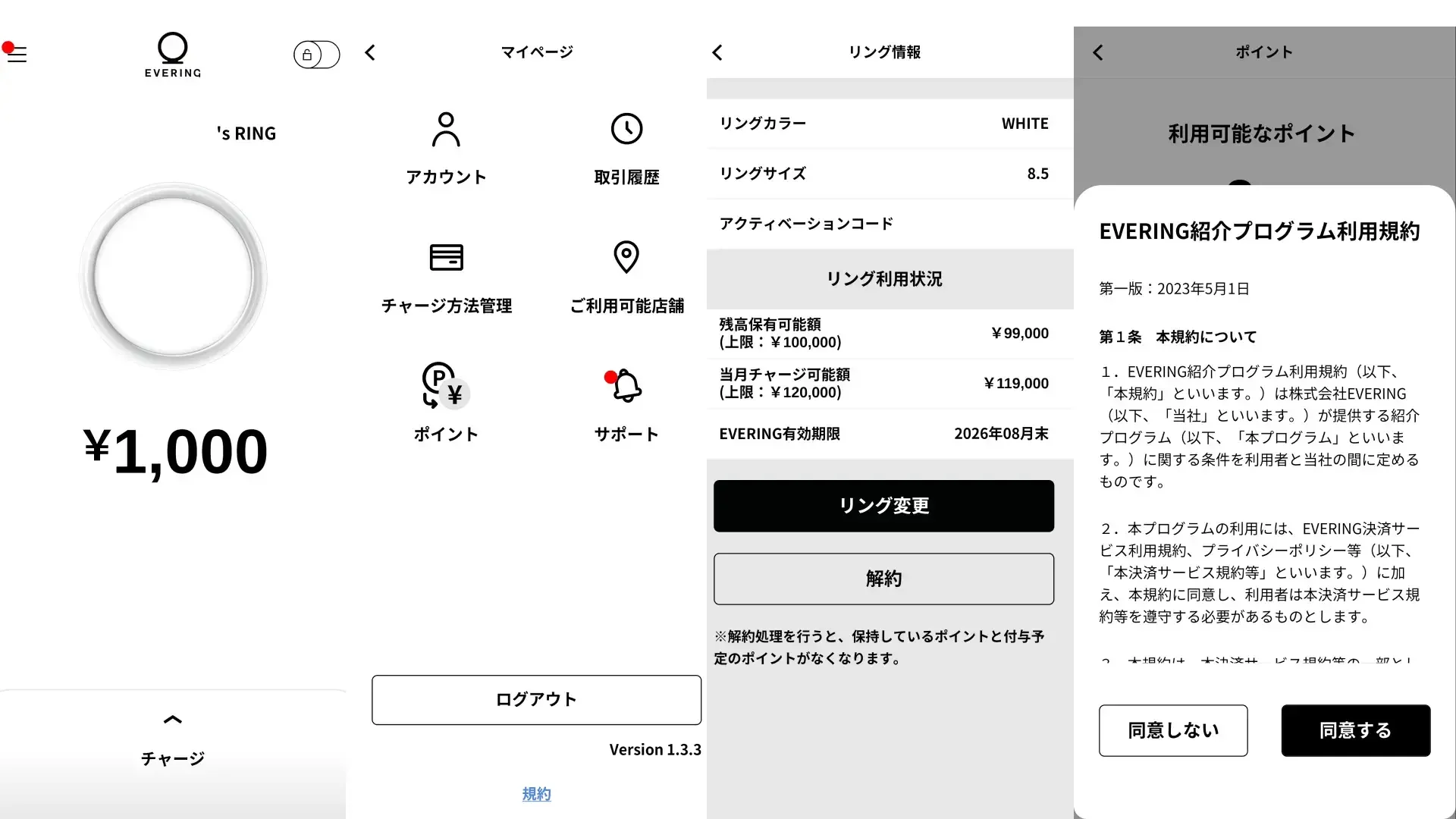Open the hamburger menu with red dot
This screenshot has height=819, width=1456.
pyautogui.click(x=16, y=54)
